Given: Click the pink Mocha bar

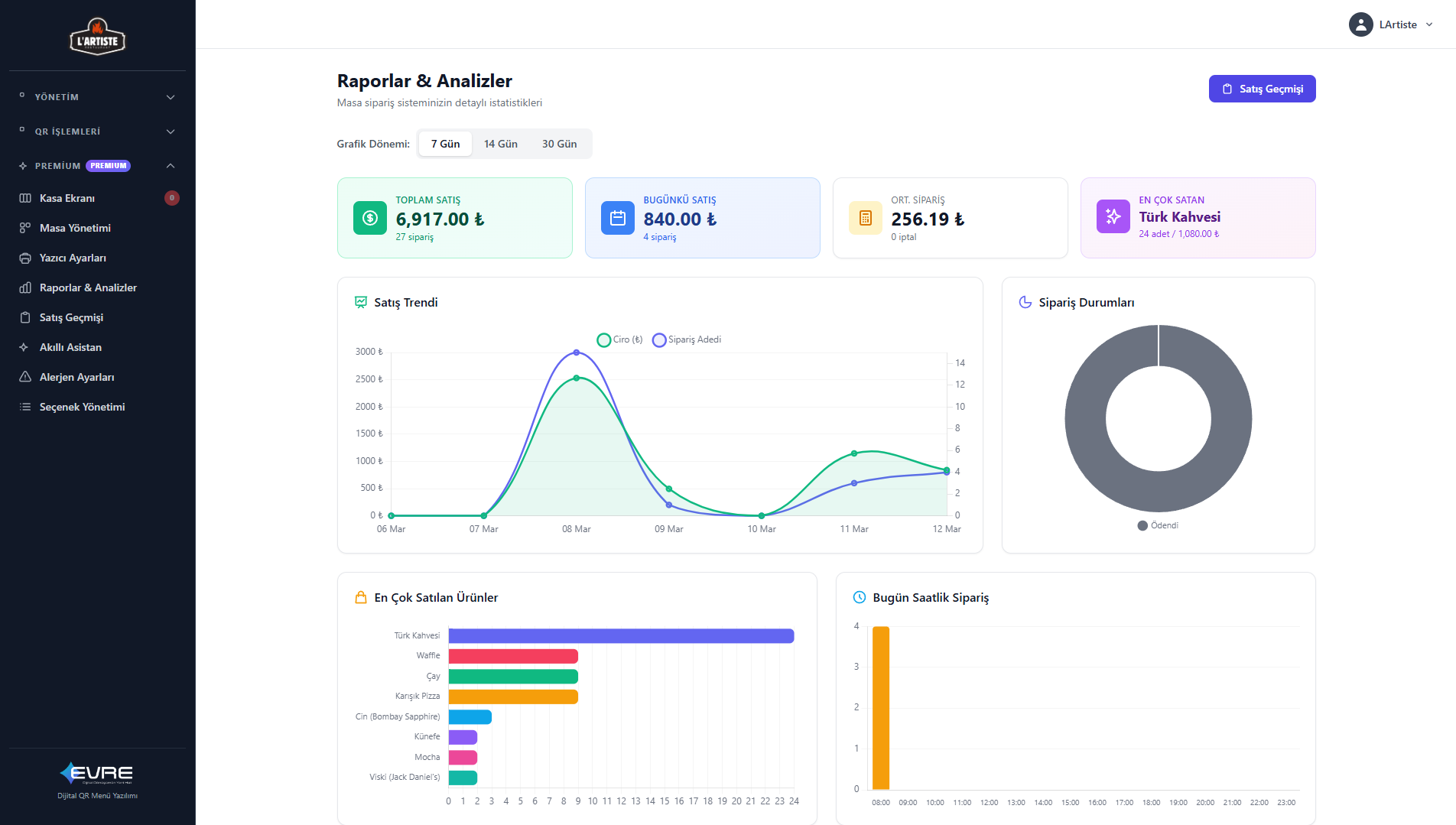Looking at the screenshot, I should pos(463,758).
